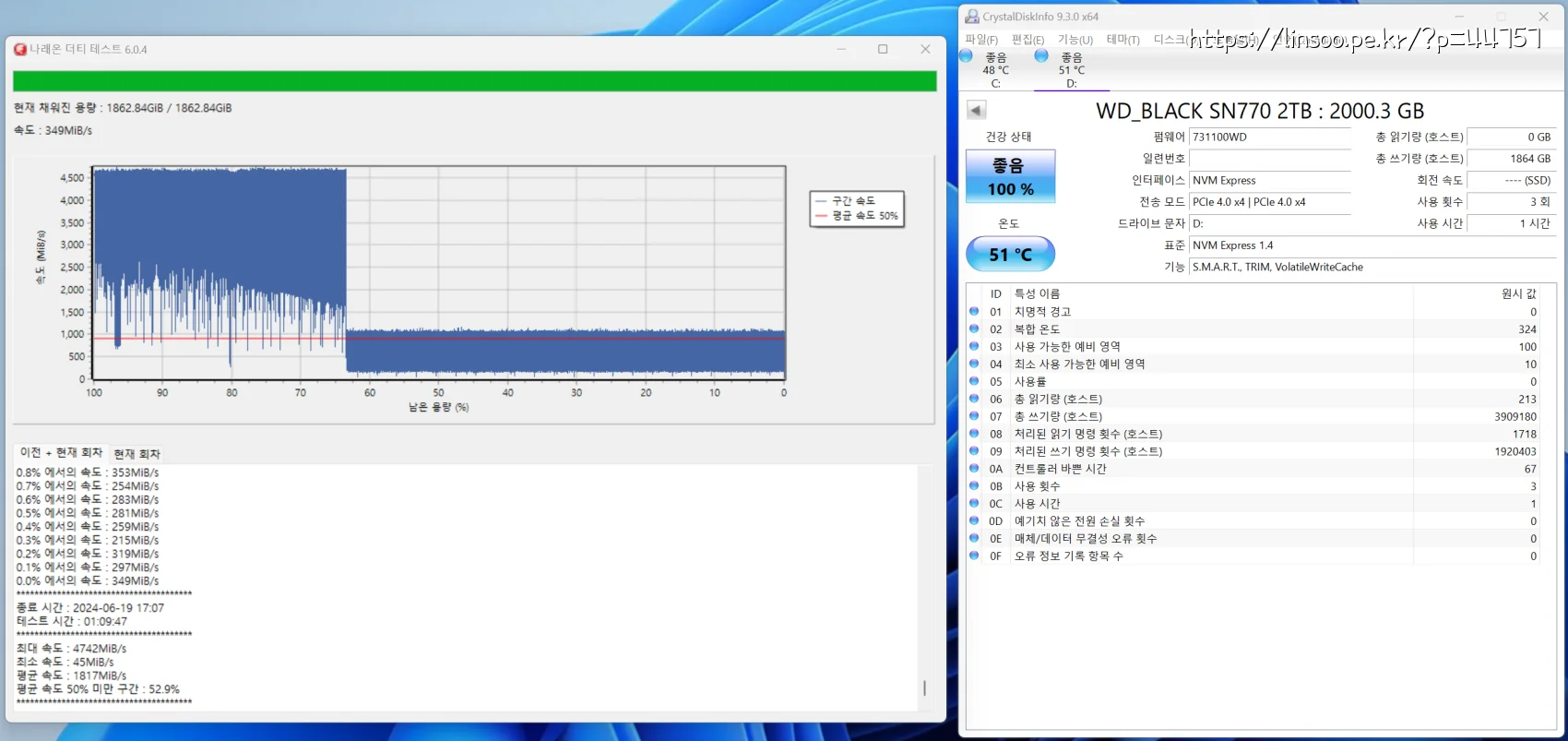Click the 최소 속도 : 45MiB/s log line
Image resolution: width=1568 pixels, height=741 pixels.
click(65, 663)
